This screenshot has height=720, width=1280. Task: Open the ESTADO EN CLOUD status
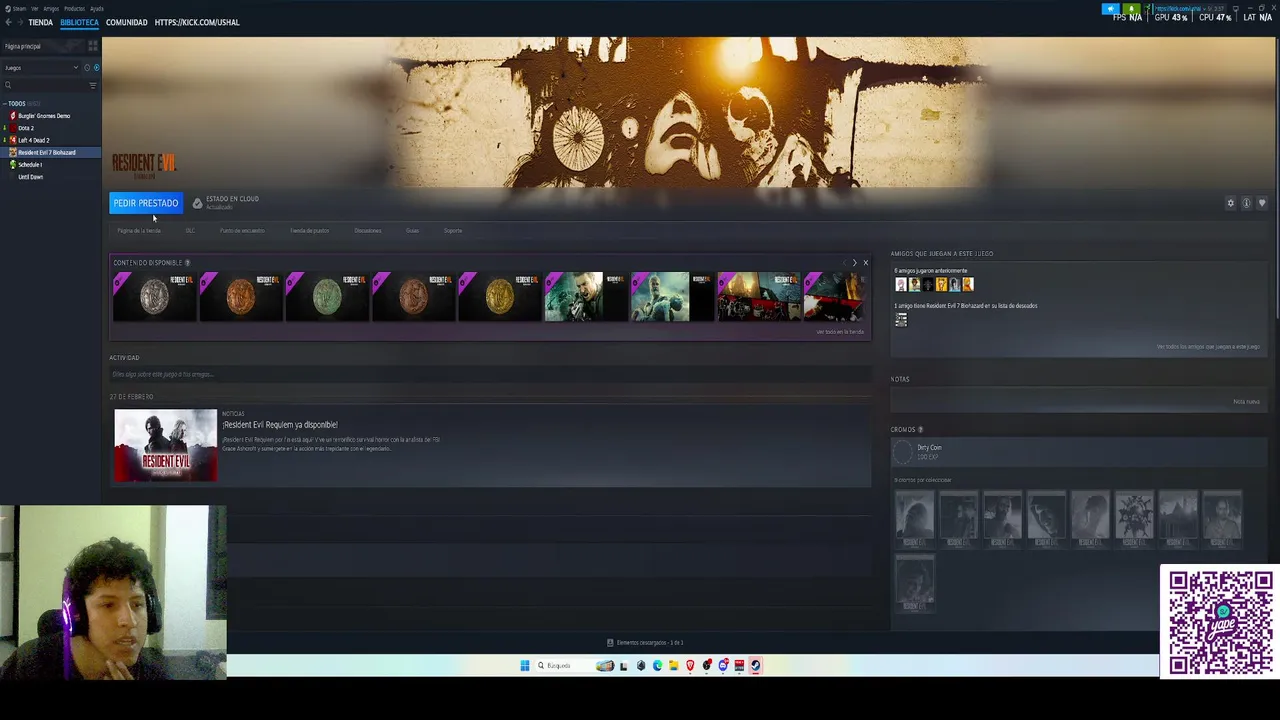tap(226, 202)
